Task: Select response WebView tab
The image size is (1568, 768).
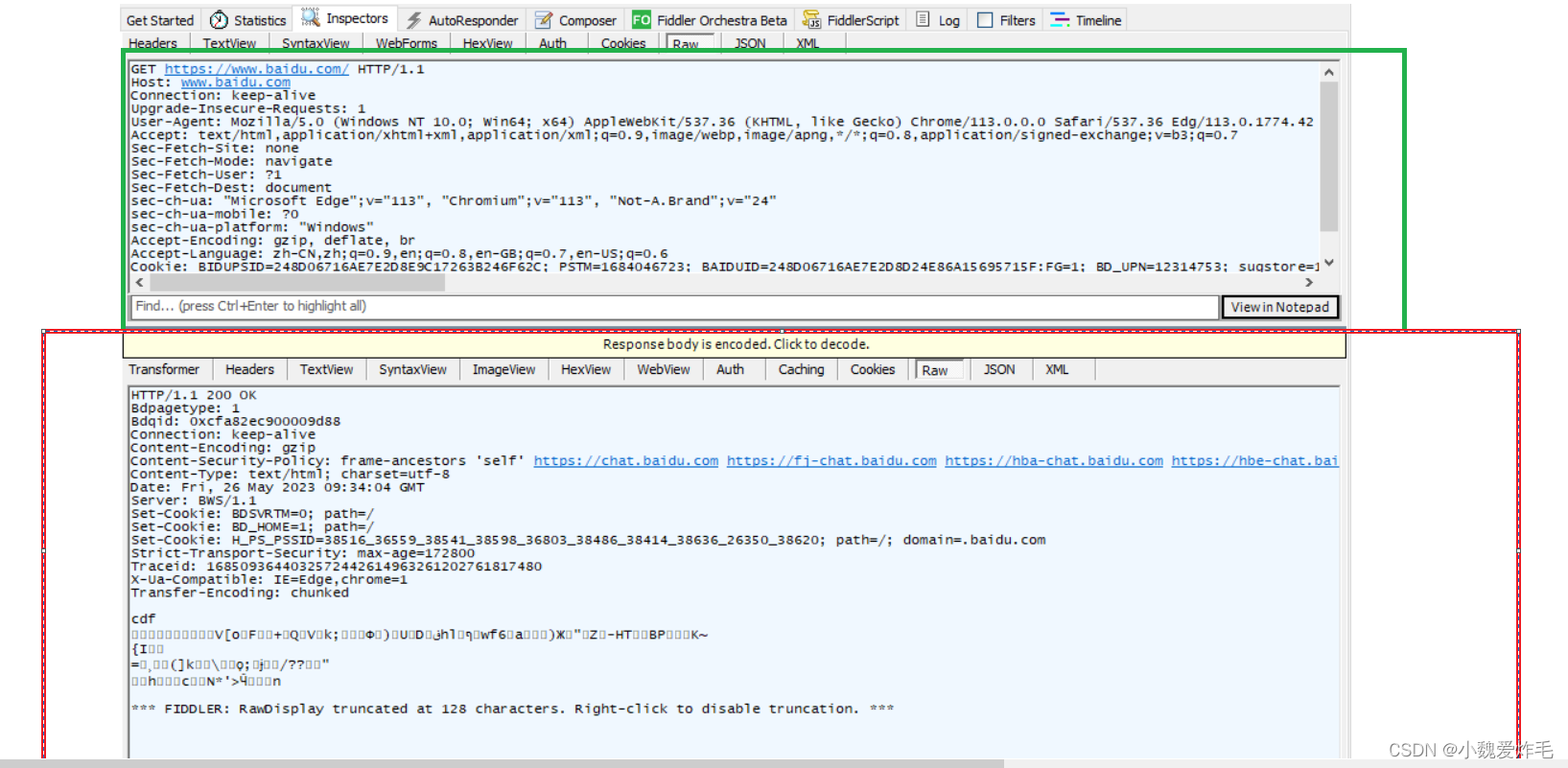Action: point(663,370)
